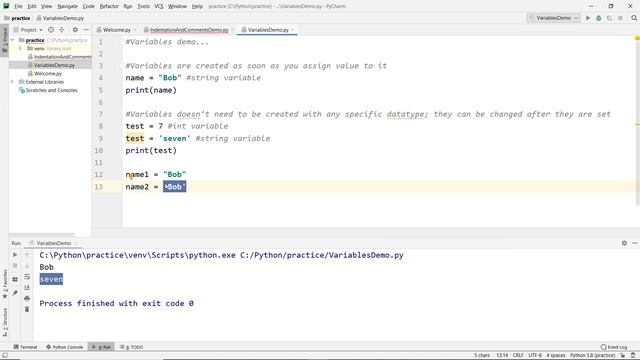Screen dimensions: 640x360
Task: Open the TODO tool window
Action: tap(131, 347)
